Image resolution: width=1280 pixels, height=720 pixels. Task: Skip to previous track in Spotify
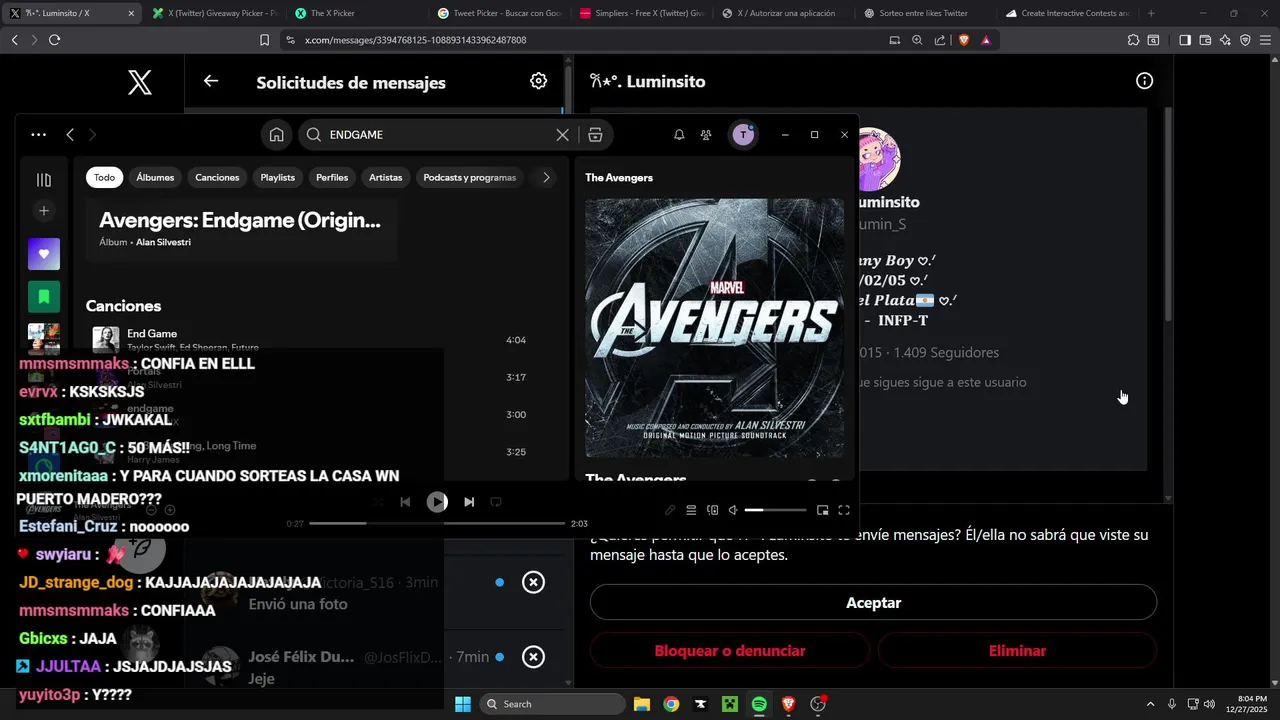(405, 502)
